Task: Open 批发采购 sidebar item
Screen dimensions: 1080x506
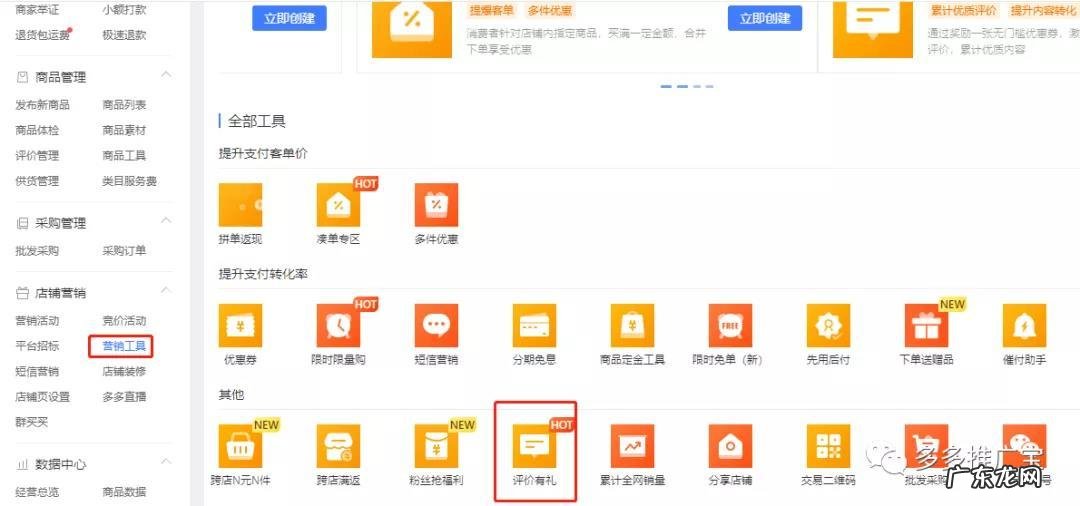Action: [37, 251]
